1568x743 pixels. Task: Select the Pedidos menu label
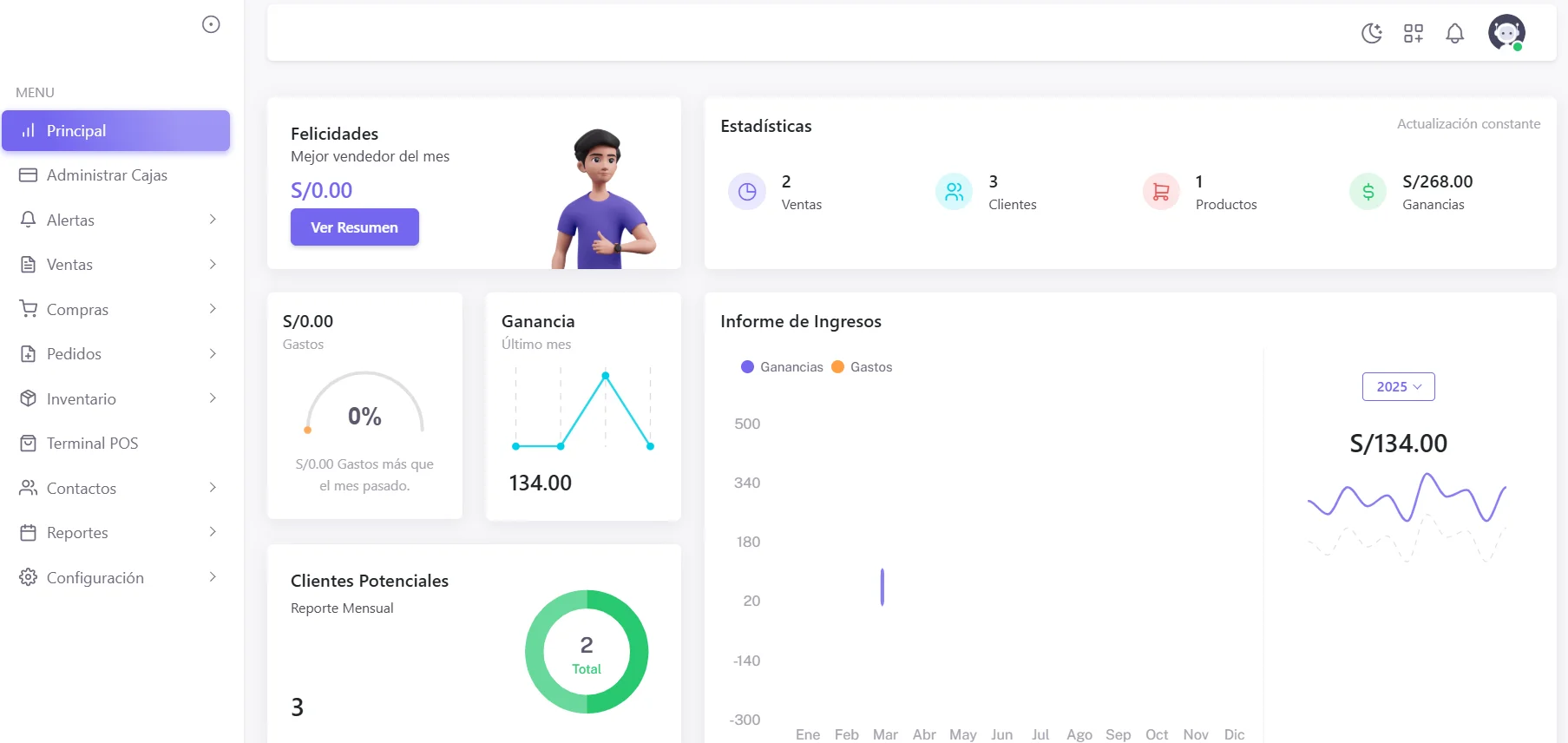pyautogui.click(x=74, y=354)
